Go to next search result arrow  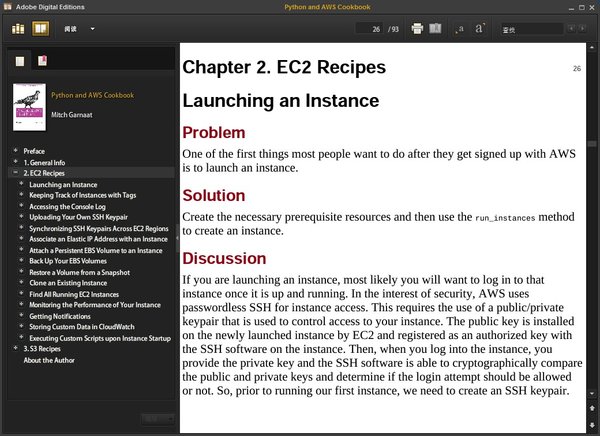[x=582, y=29]
